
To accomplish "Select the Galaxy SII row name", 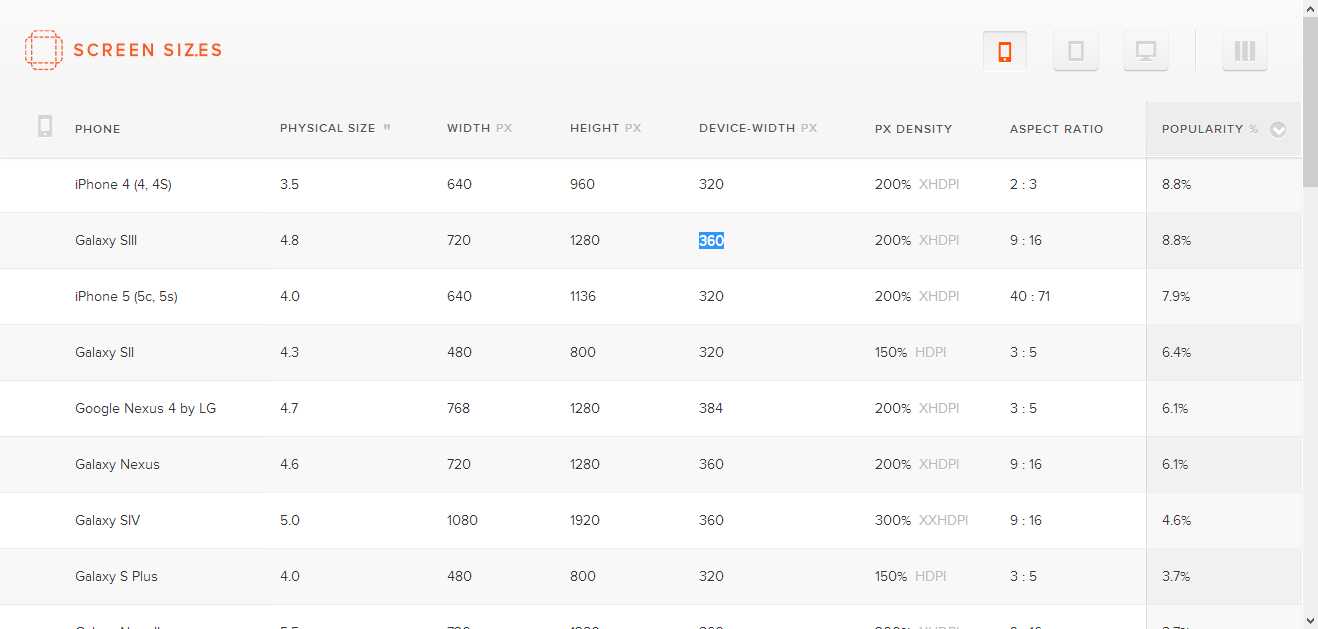I will 104,352.
